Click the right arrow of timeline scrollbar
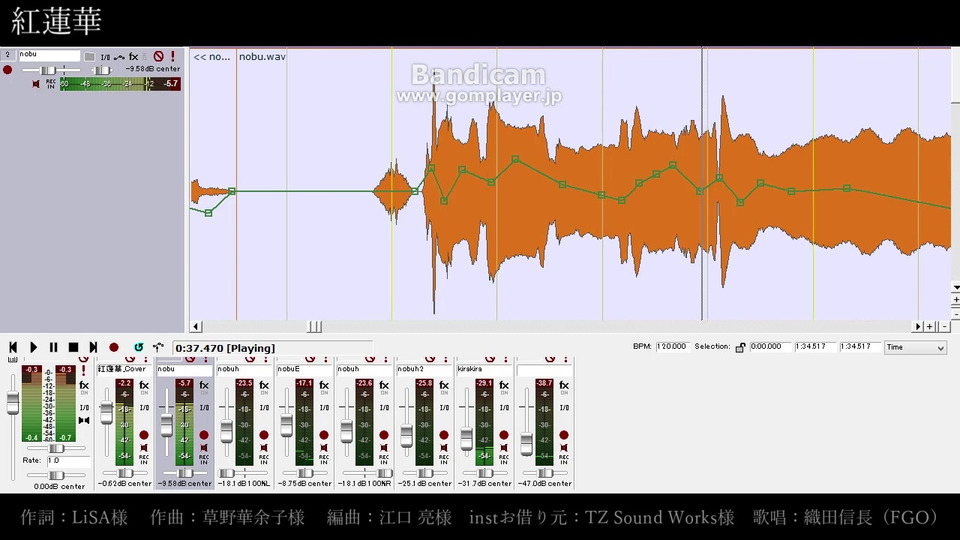 (918, 327)
